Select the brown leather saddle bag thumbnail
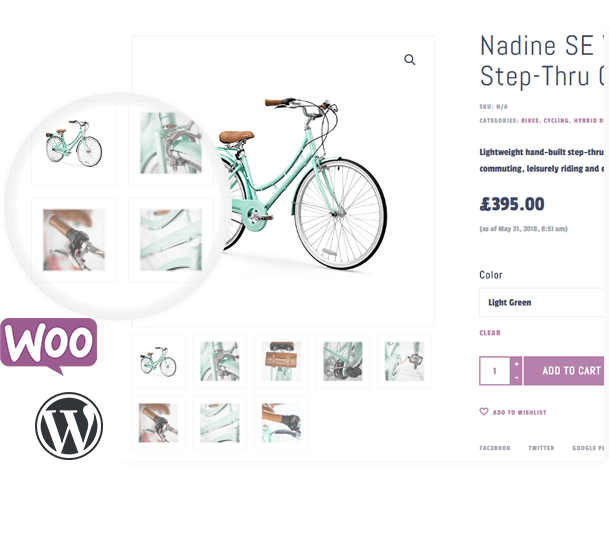Viewport: 609px width, 557px height. pos(281,361)
